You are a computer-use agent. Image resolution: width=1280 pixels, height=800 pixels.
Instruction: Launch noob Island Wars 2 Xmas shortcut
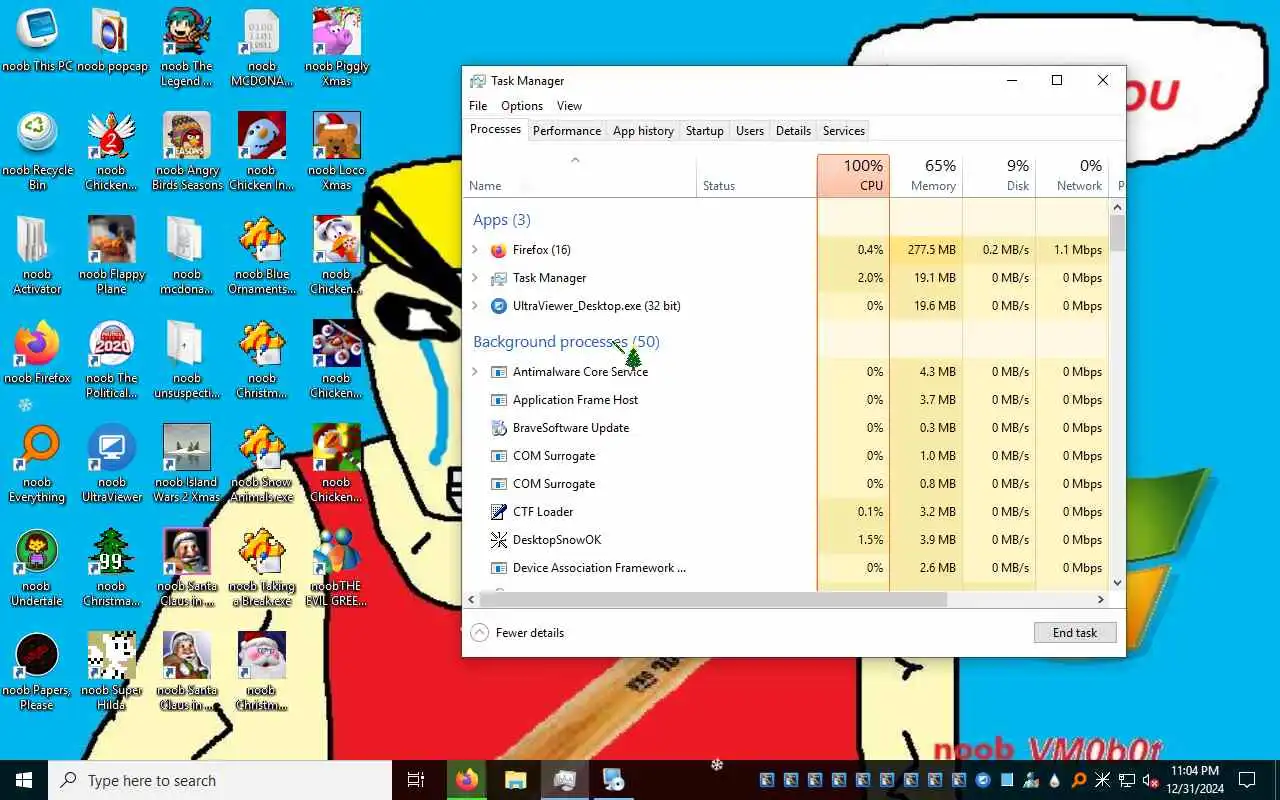(187, 464)
